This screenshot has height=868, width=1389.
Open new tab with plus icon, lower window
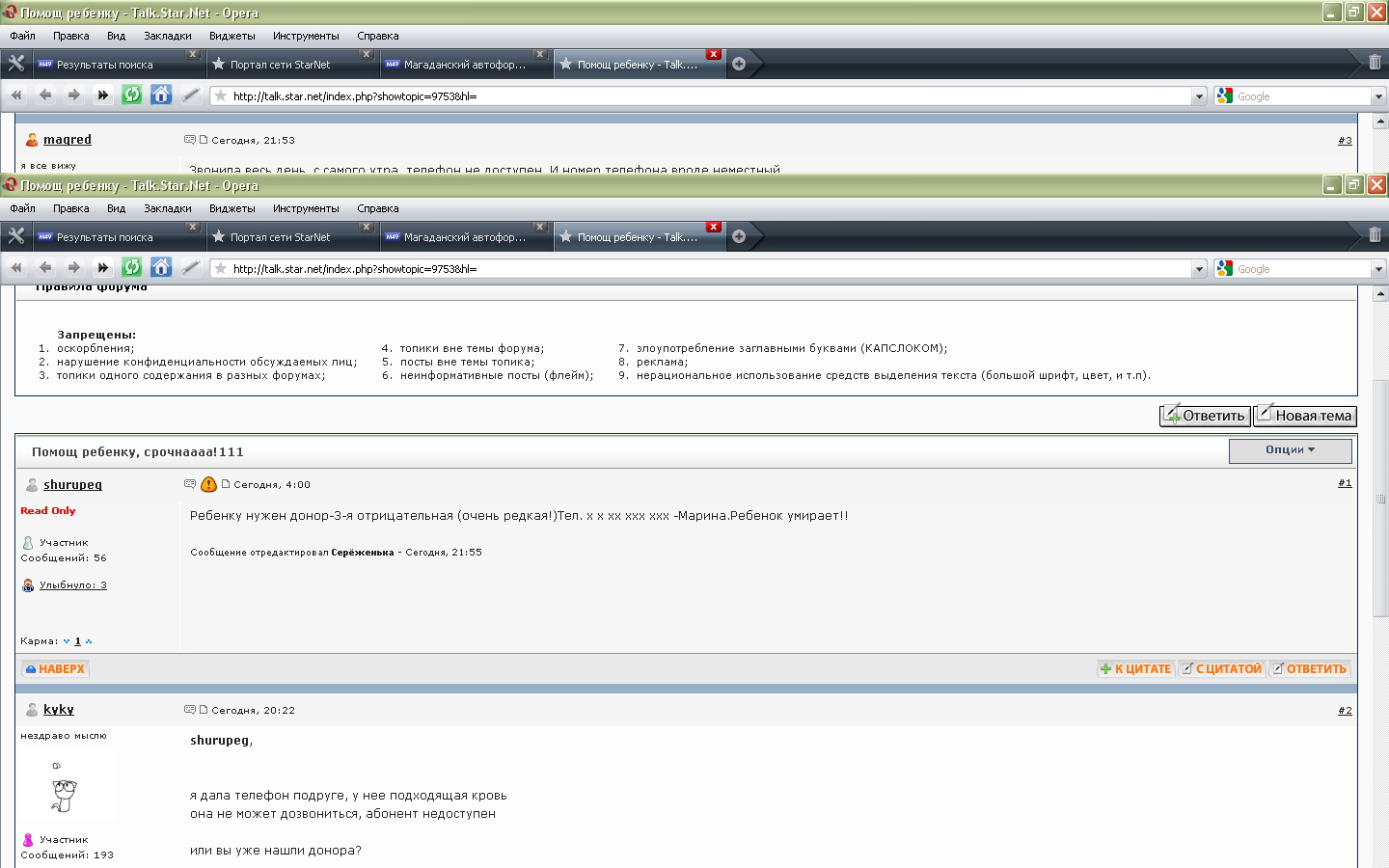pos(739,236)
